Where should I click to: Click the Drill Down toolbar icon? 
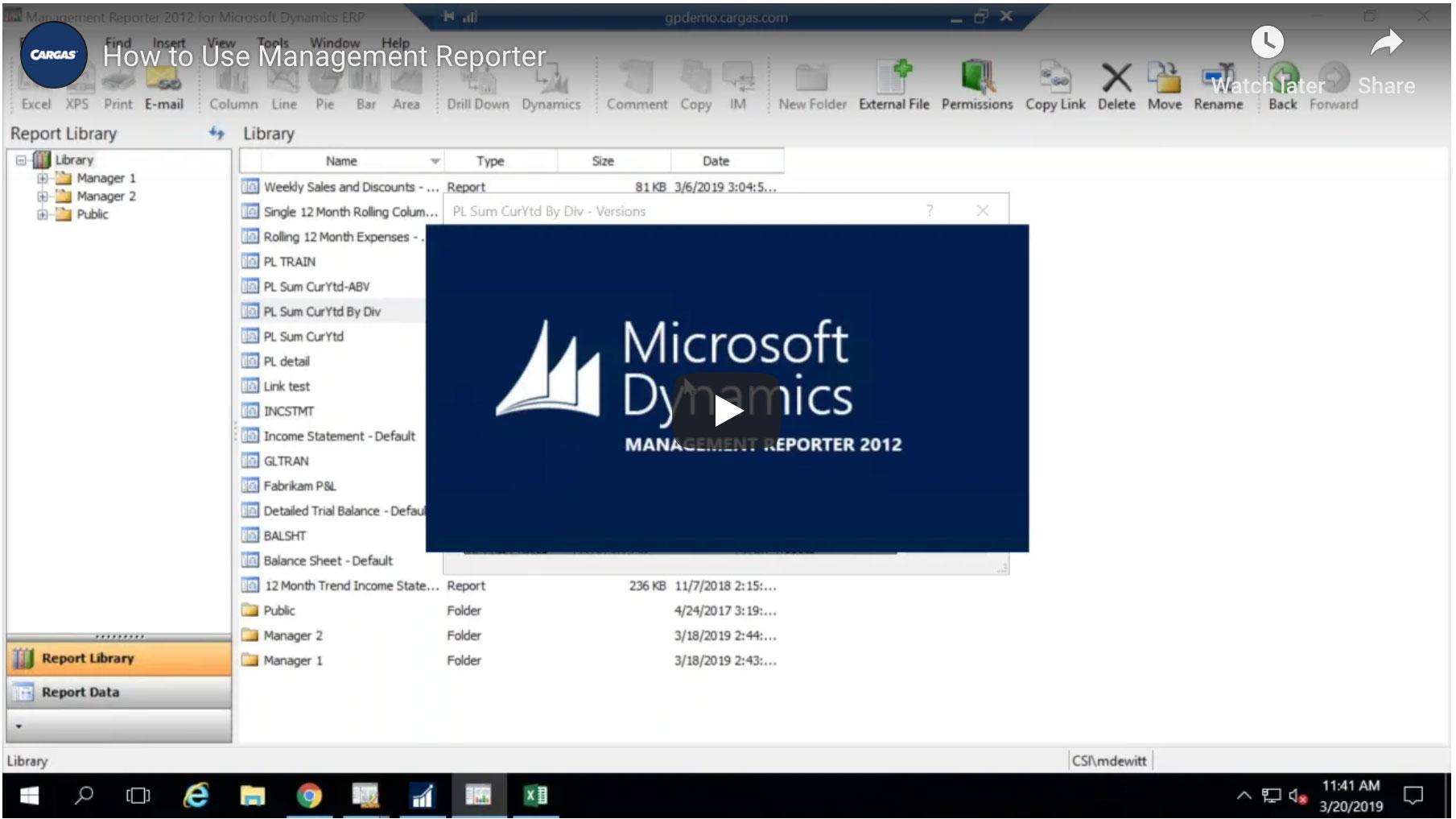tap(478, 87)
